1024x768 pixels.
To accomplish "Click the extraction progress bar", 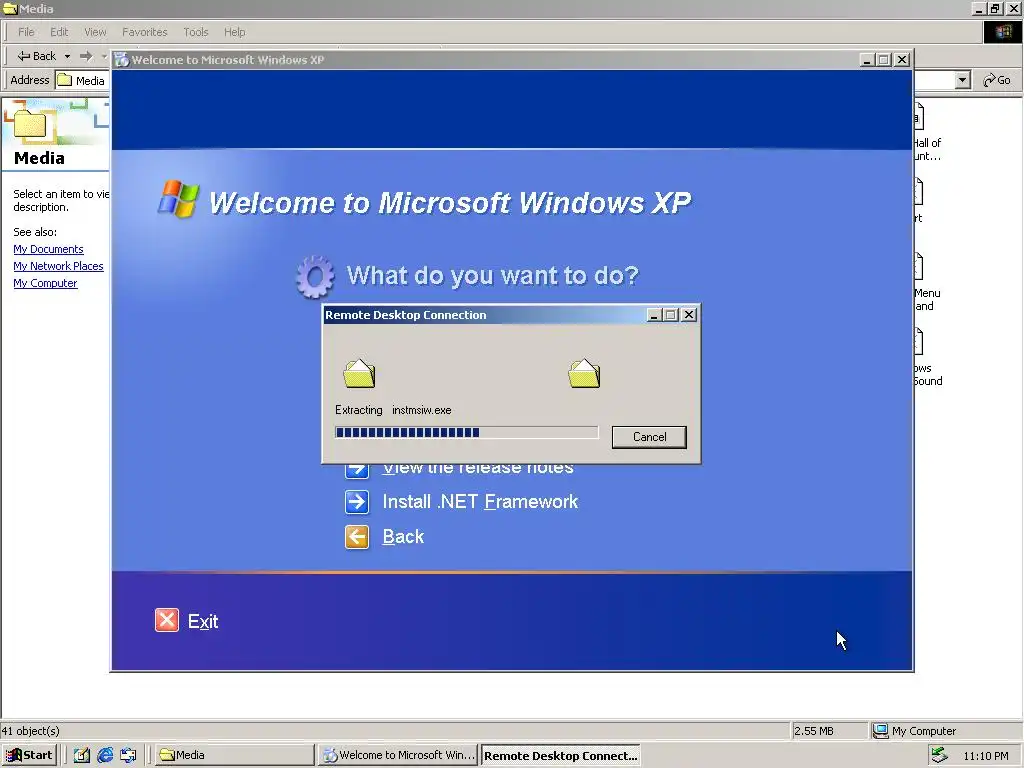I will pos(466,432).
